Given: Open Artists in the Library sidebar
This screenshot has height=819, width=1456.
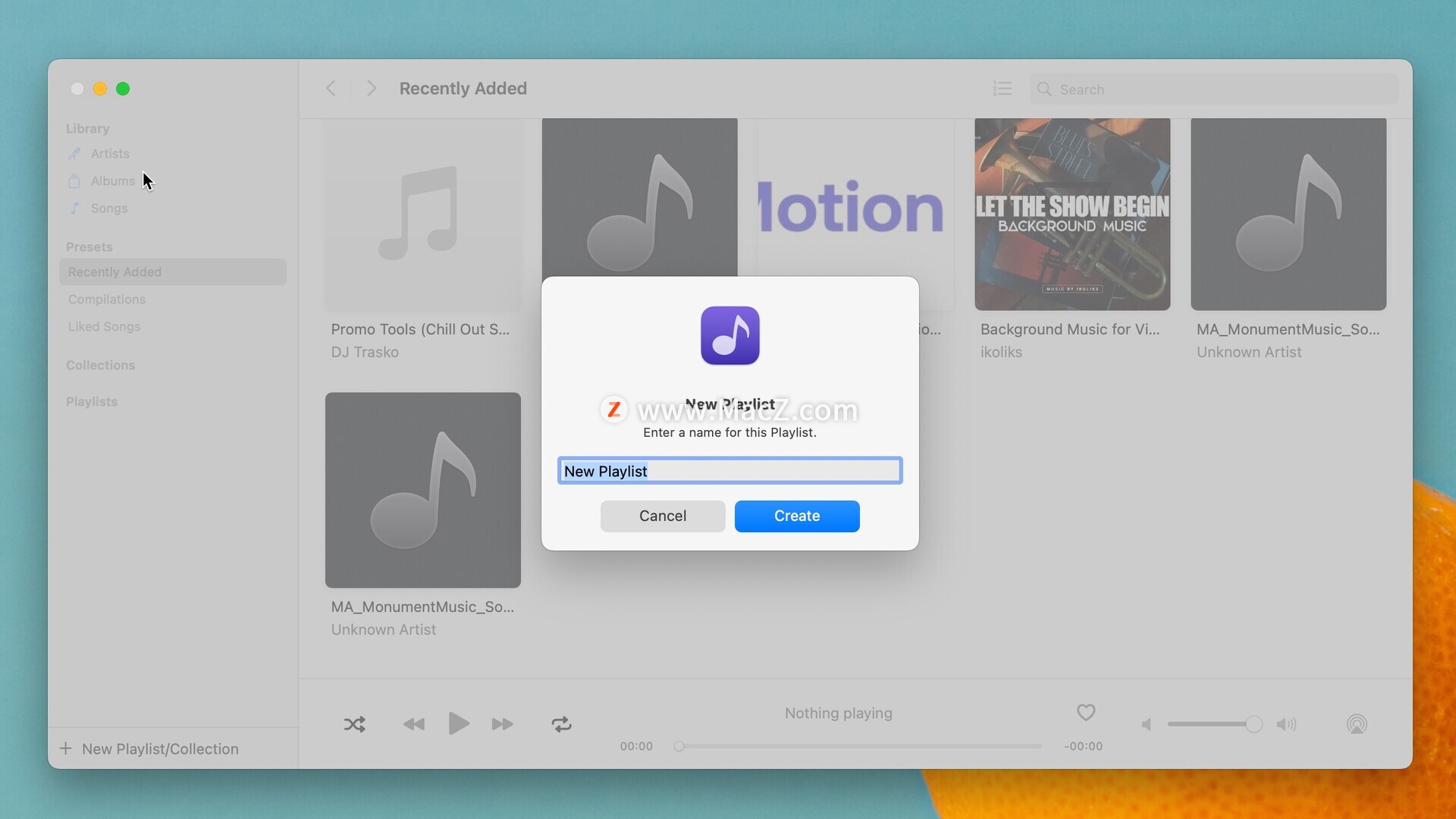Looking at the screenshot, I should (x=110, y=153).
